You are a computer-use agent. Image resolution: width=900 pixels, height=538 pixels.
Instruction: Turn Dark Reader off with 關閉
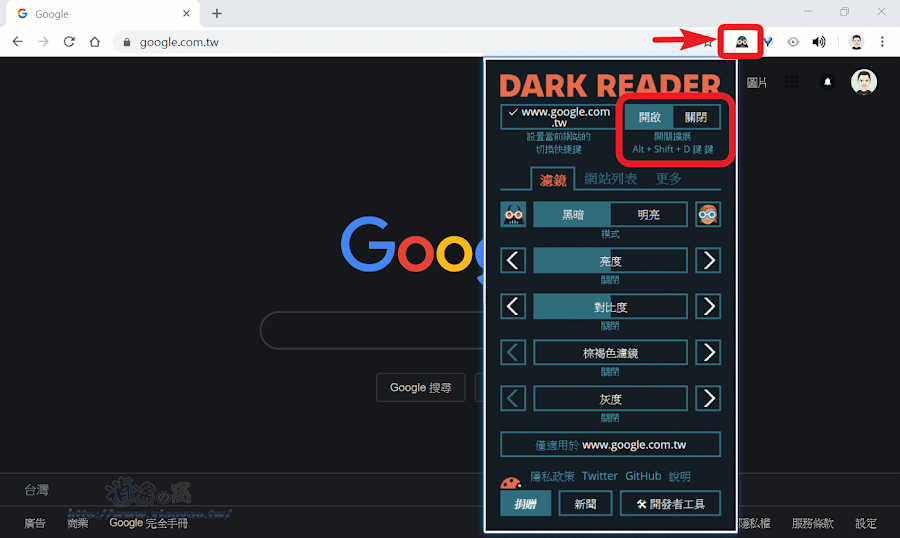(x=696, y=117)
